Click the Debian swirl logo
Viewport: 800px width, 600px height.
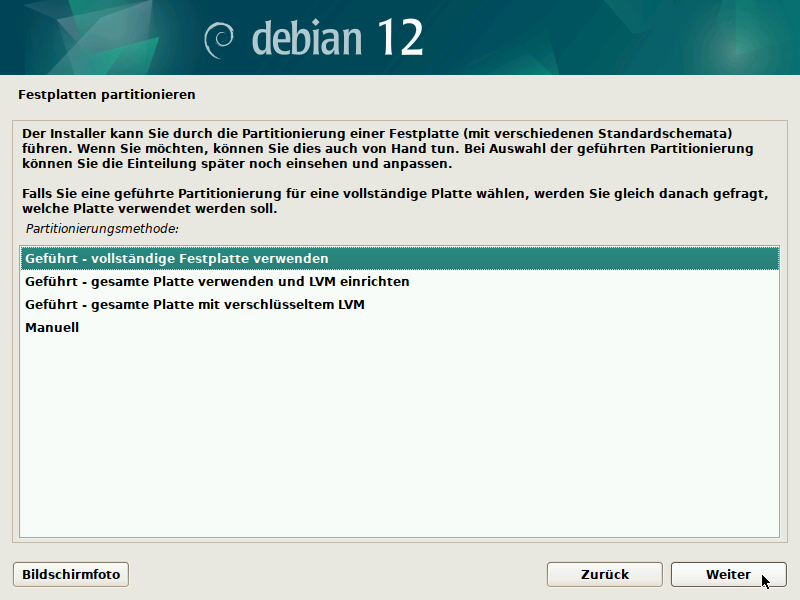(221, 39)
